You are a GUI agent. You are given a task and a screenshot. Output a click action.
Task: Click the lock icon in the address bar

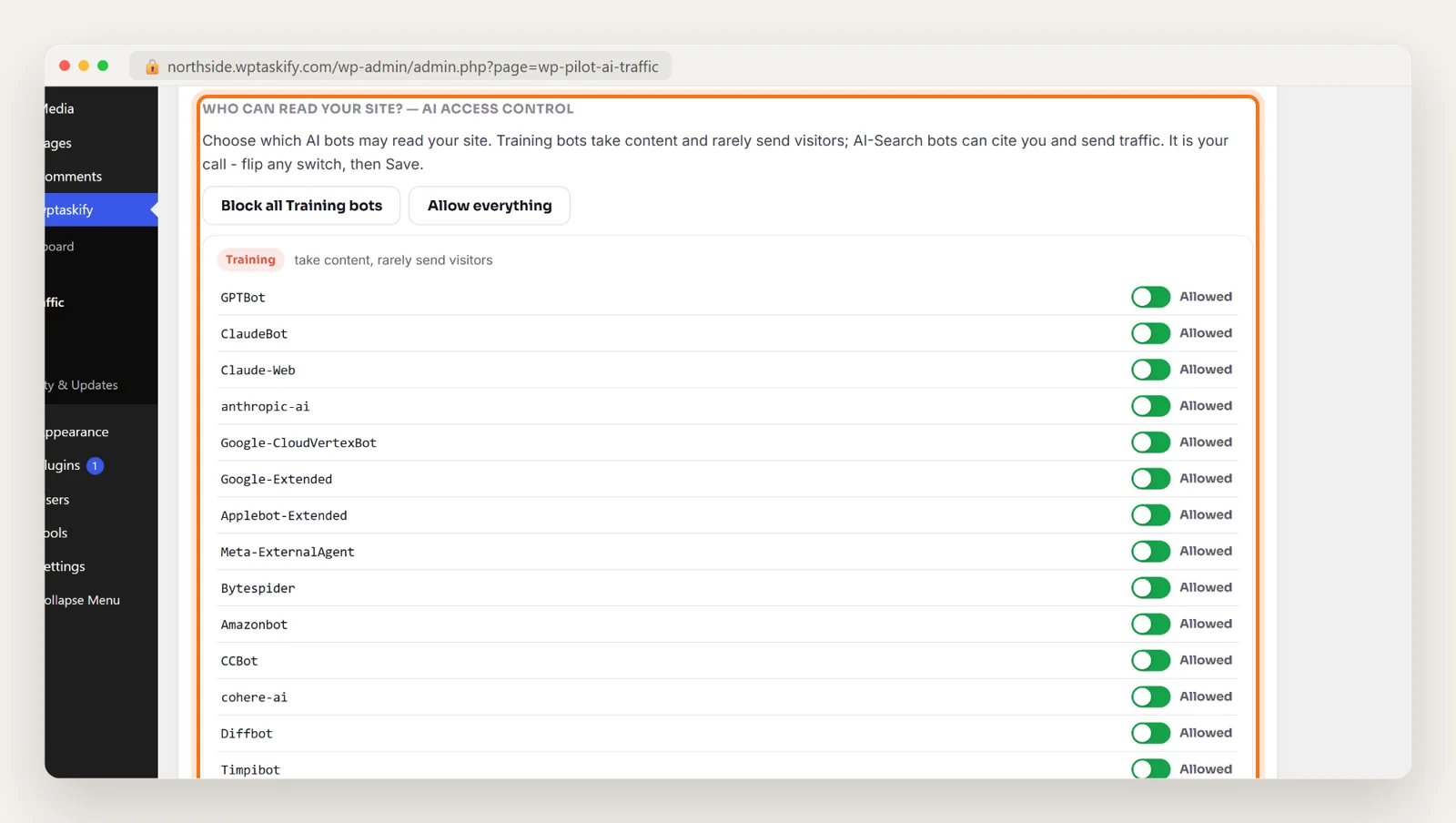(x=152, y=66)
